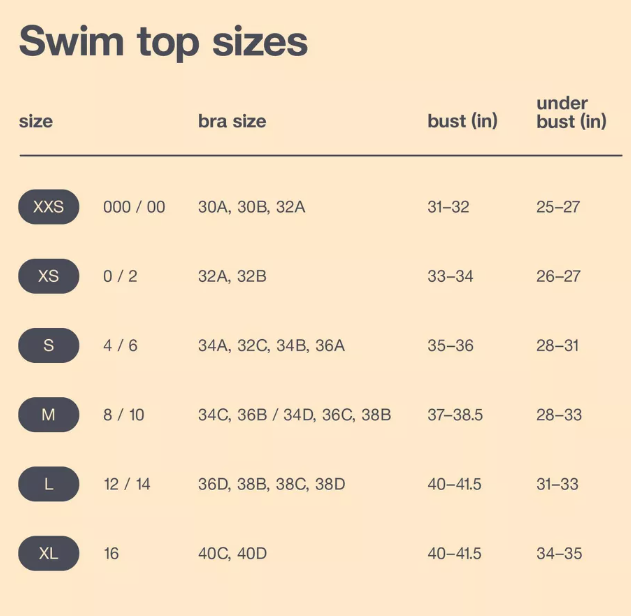Click bra sizes 36D, 38B, 38C, 38D

(x=271, y=484)
